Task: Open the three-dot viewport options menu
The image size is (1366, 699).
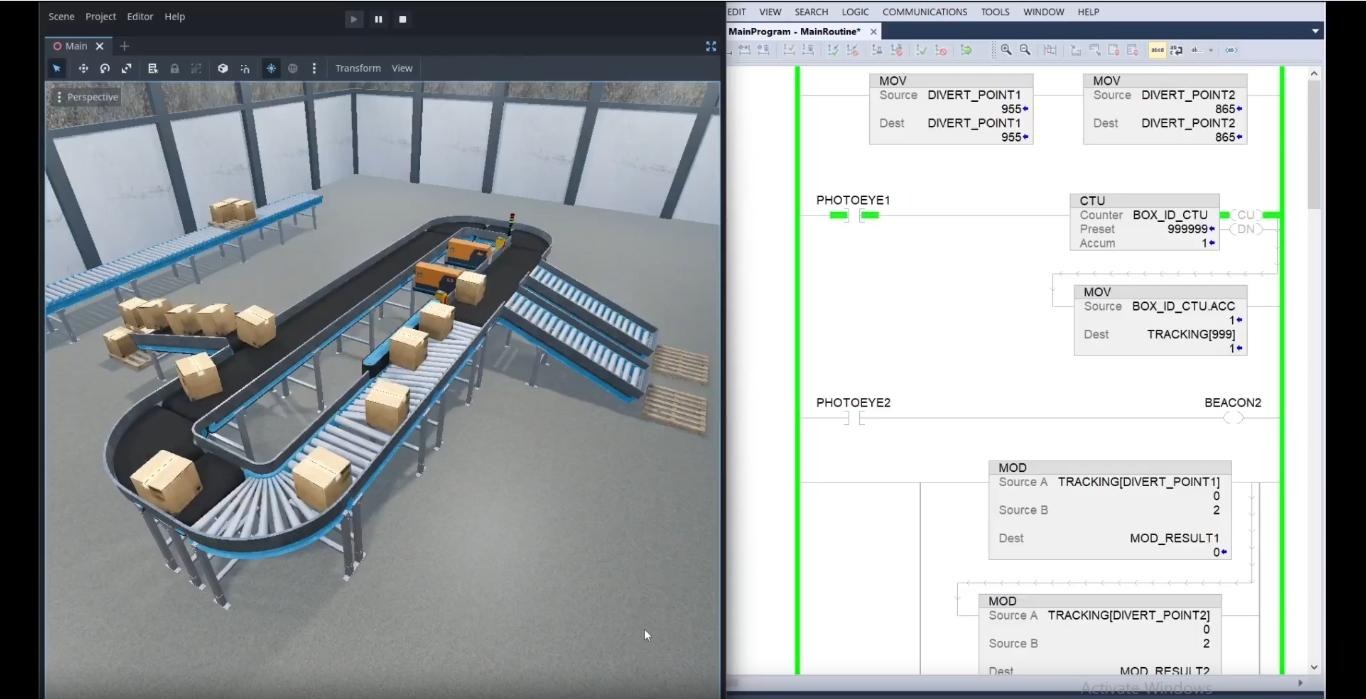Action: point(314,68)
